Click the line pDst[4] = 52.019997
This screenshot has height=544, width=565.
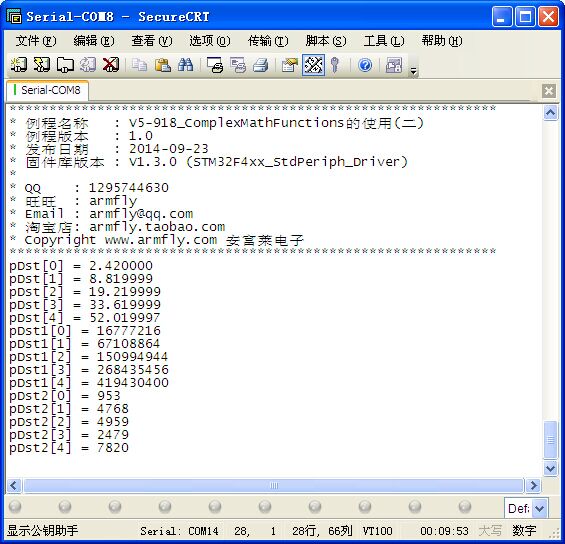click(x=85, y=318)
